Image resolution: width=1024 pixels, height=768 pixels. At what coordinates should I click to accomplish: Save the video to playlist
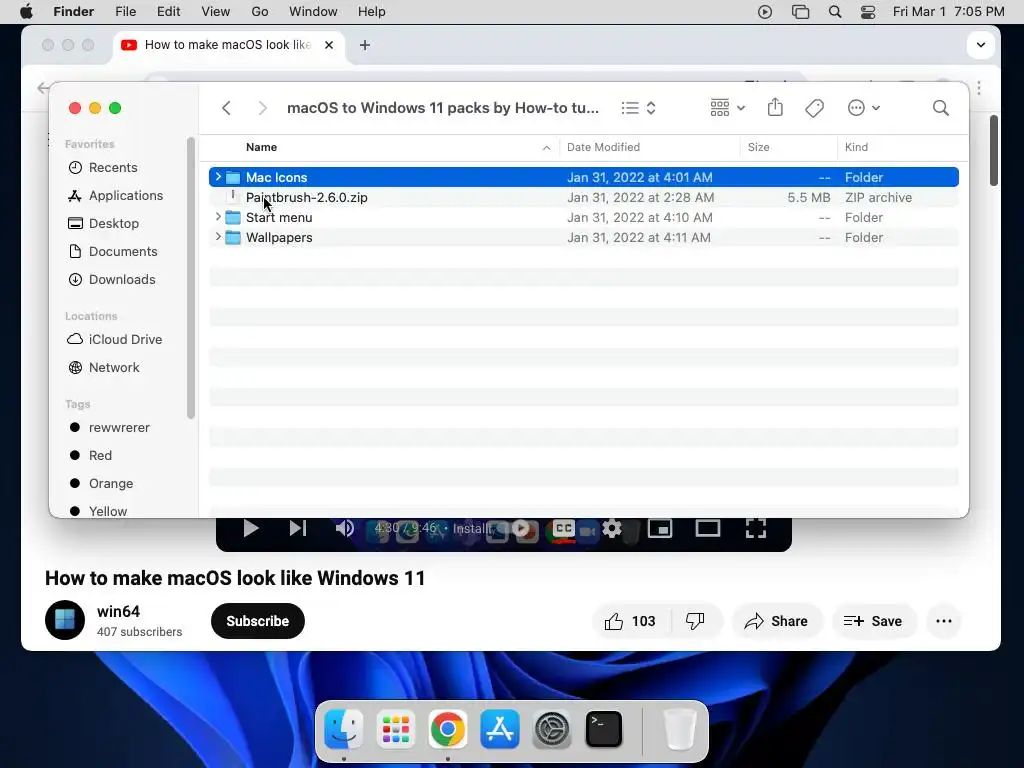(x=874, y=621)
